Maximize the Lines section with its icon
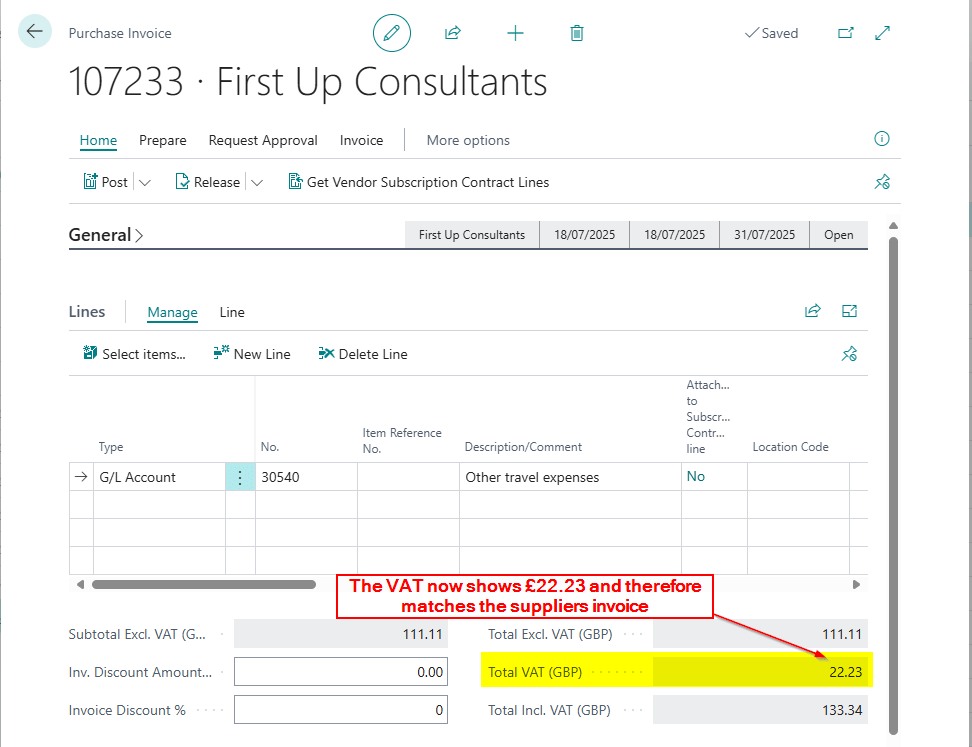972x747 pixels. point(849,311)
